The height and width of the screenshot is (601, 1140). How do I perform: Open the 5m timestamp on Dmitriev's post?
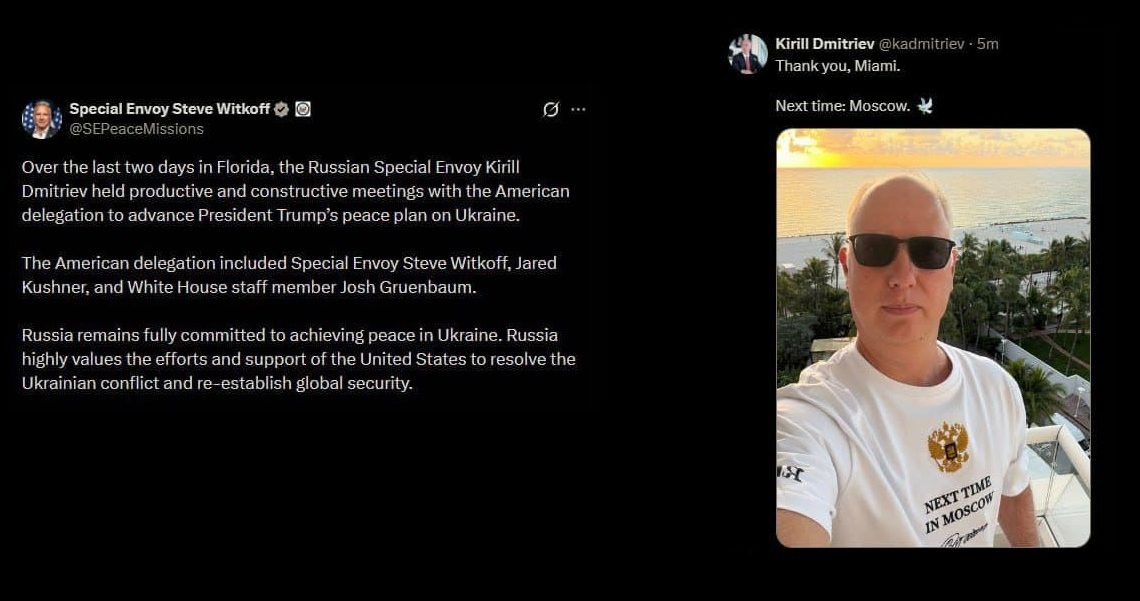pyautogui.click(x=987, y=44)
